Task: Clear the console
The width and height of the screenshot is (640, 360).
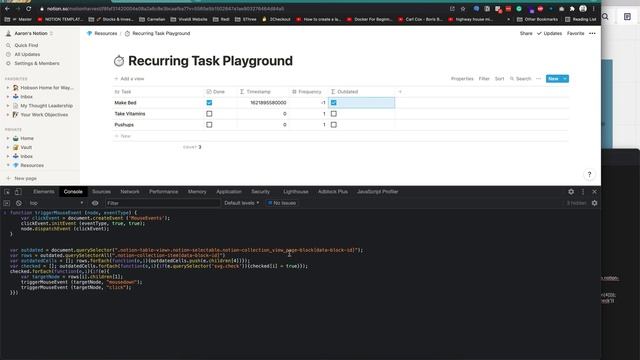Action: tap(19, 203)
